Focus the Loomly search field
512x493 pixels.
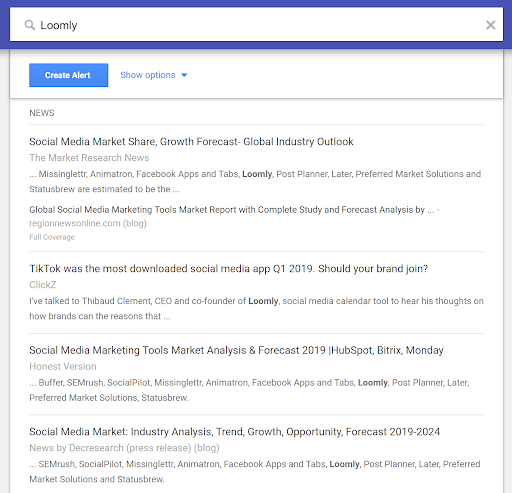[256, 25]
